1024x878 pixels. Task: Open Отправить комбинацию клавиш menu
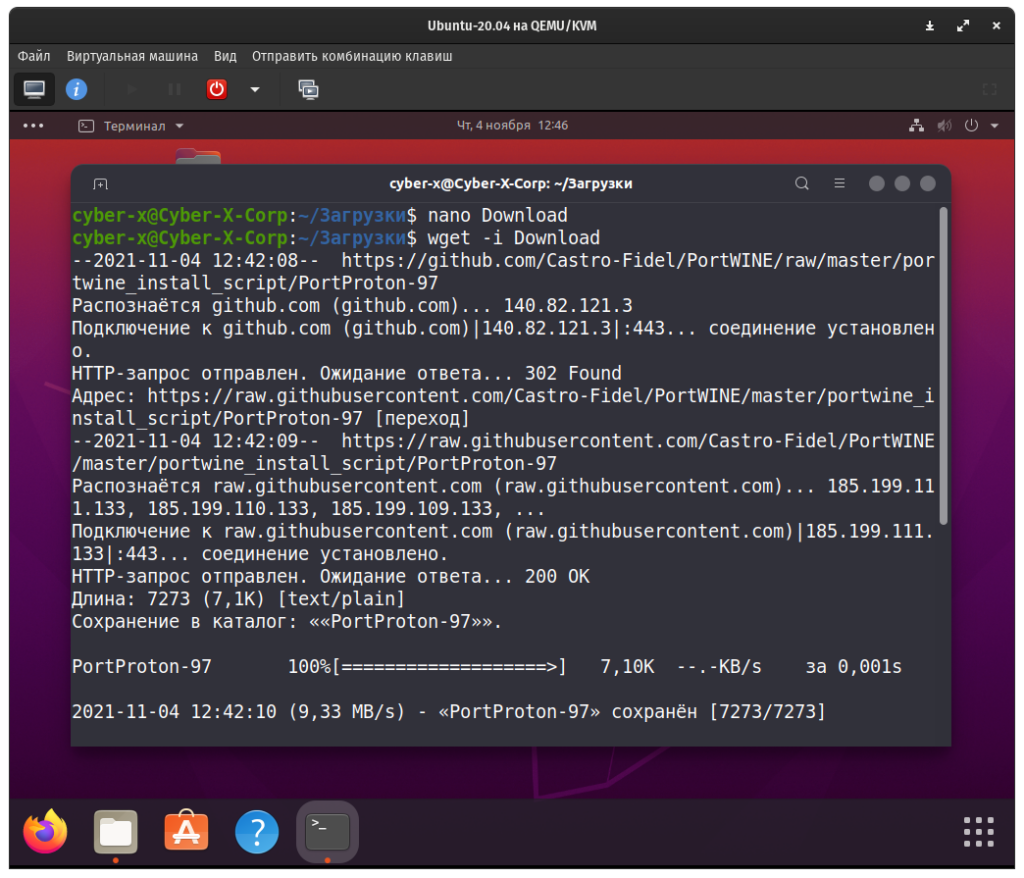coord(352,56)
